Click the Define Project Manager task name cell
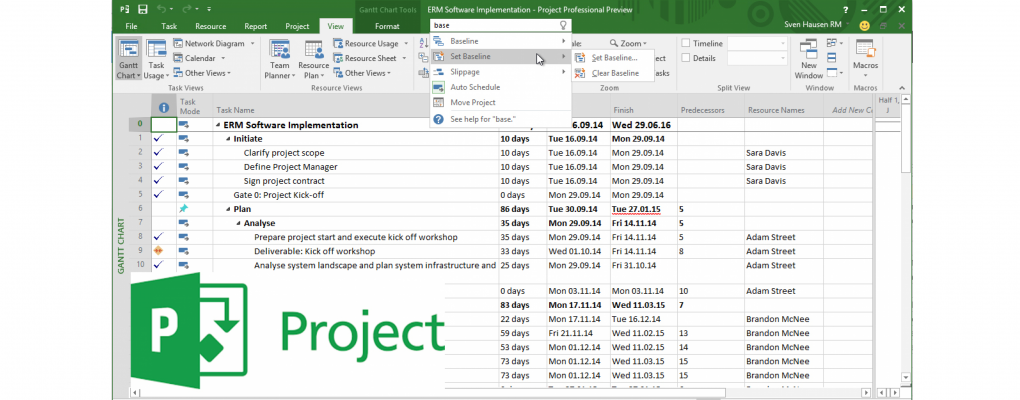1020x400 pixels. click(355, 167)
